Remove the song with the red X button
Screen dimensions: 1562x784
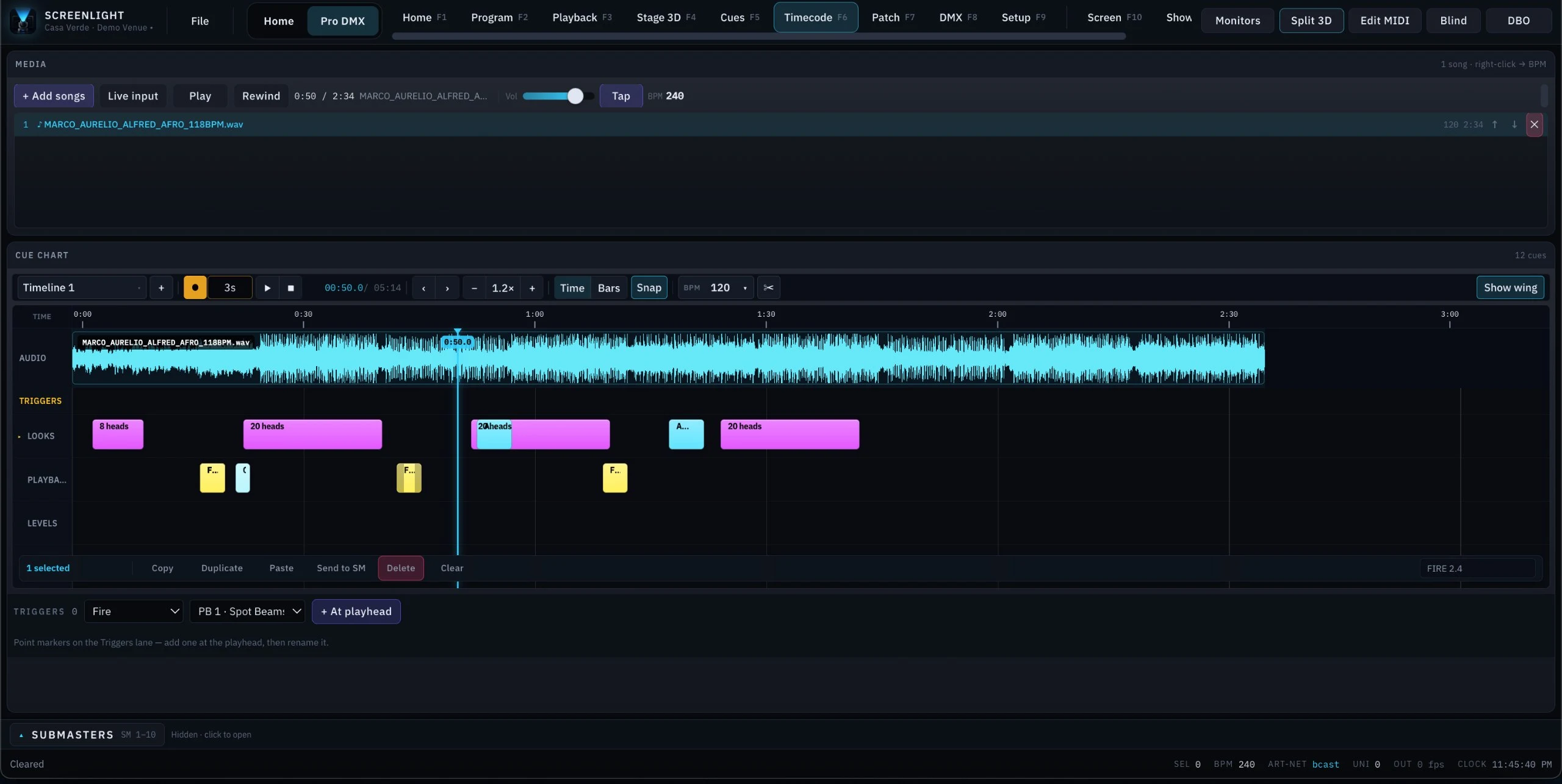1535,124
